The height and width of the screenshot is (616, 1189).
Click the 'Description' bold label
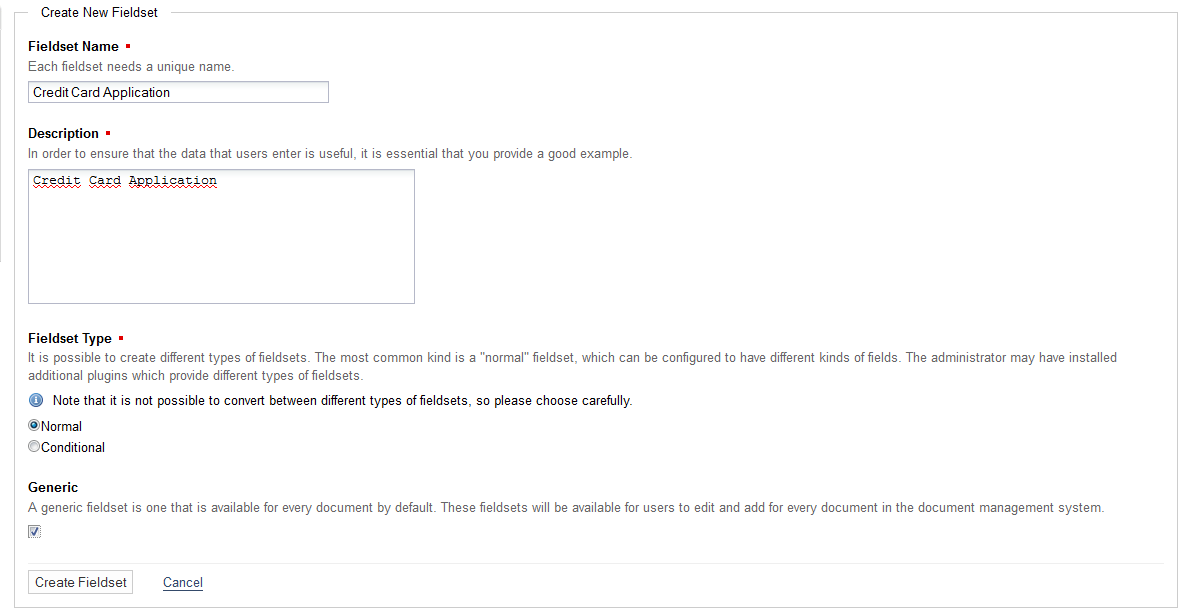click(63, 133)
